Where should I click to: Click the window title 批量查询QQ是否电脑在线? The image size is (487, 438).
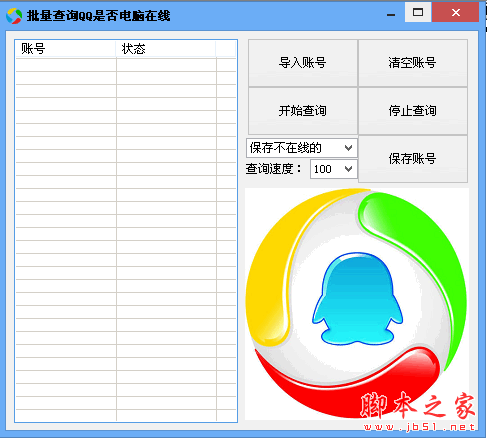(99, 16)
